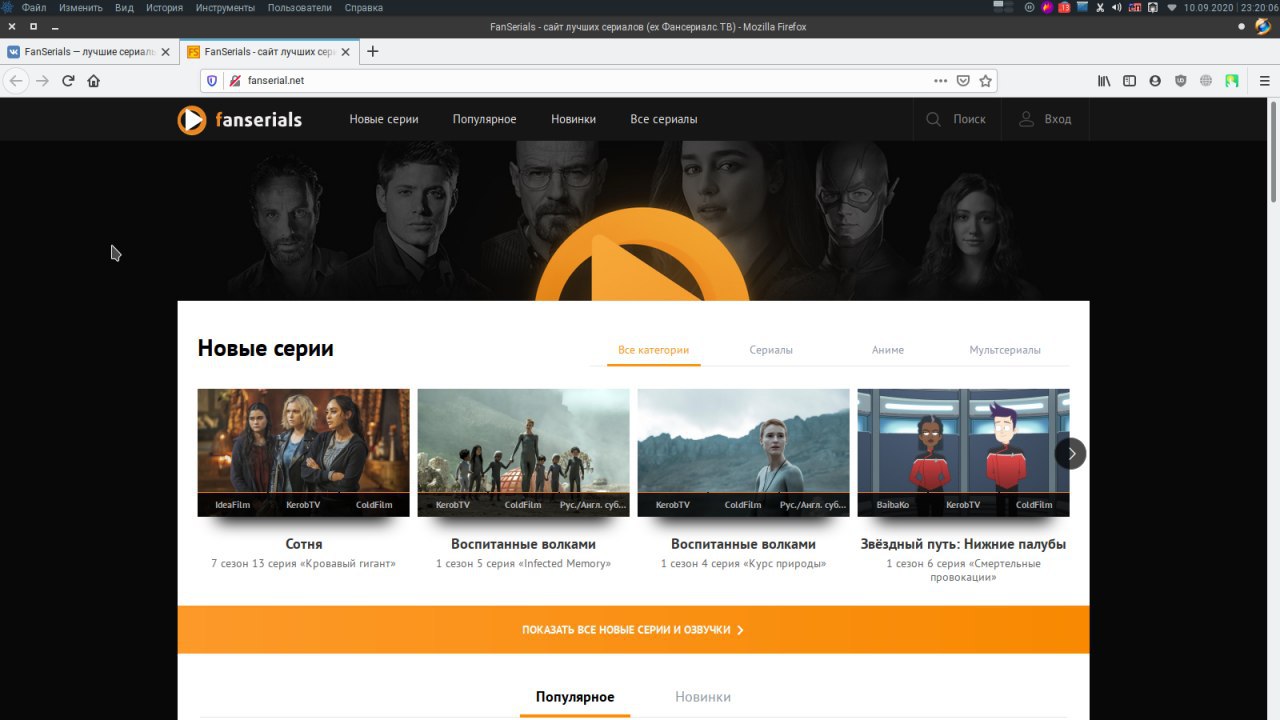The height and width of the screenshot is (720, 1280).
Task: Select IdeaFilm voiceover on Сотня card
Action: (233, 505)
